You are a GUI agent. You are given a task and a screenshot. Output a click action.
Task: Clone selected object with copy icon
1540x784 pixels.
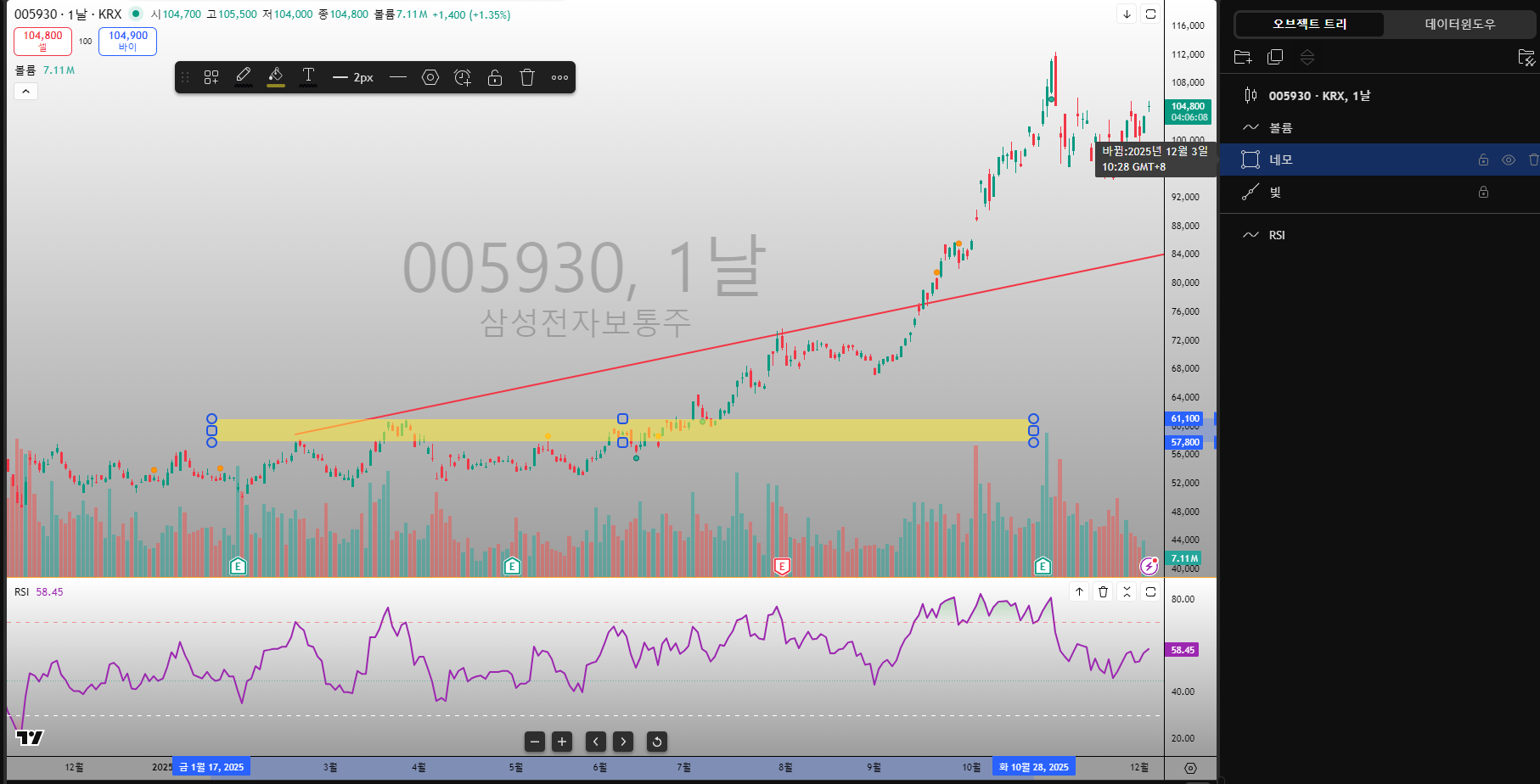[1275, 57]
